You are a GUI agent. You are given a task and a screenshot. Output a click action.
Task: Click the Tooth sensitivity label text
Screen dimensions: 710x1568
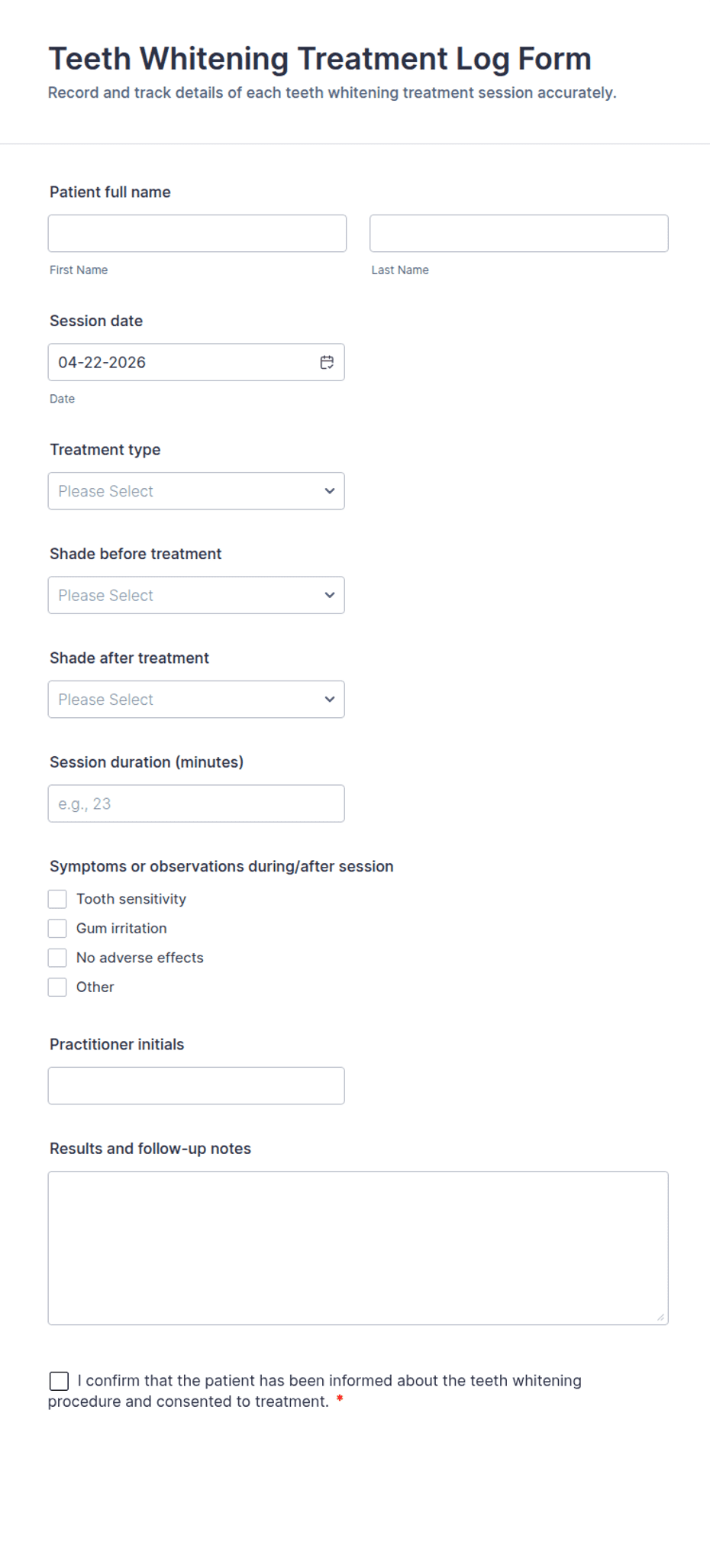[x=131, y=899]
